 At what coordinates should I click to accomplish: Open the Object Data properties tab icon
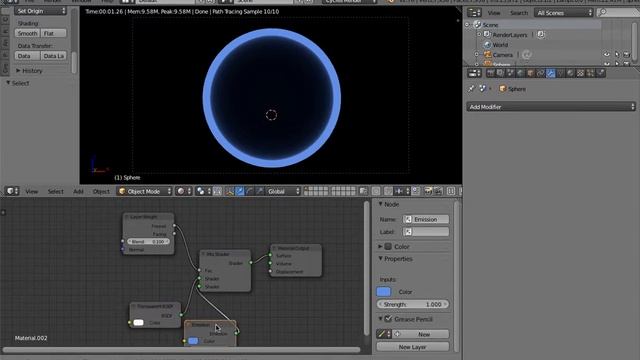[560, 73]
